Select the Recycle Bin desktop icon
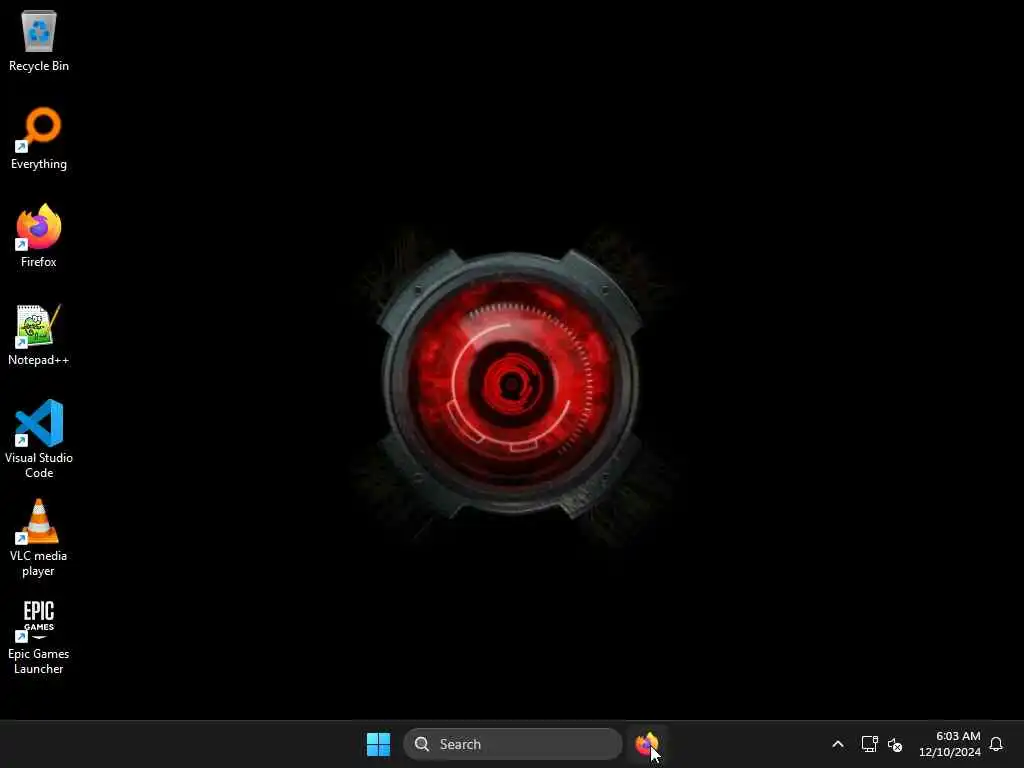The image size is (1024, 768). [39, 41]
